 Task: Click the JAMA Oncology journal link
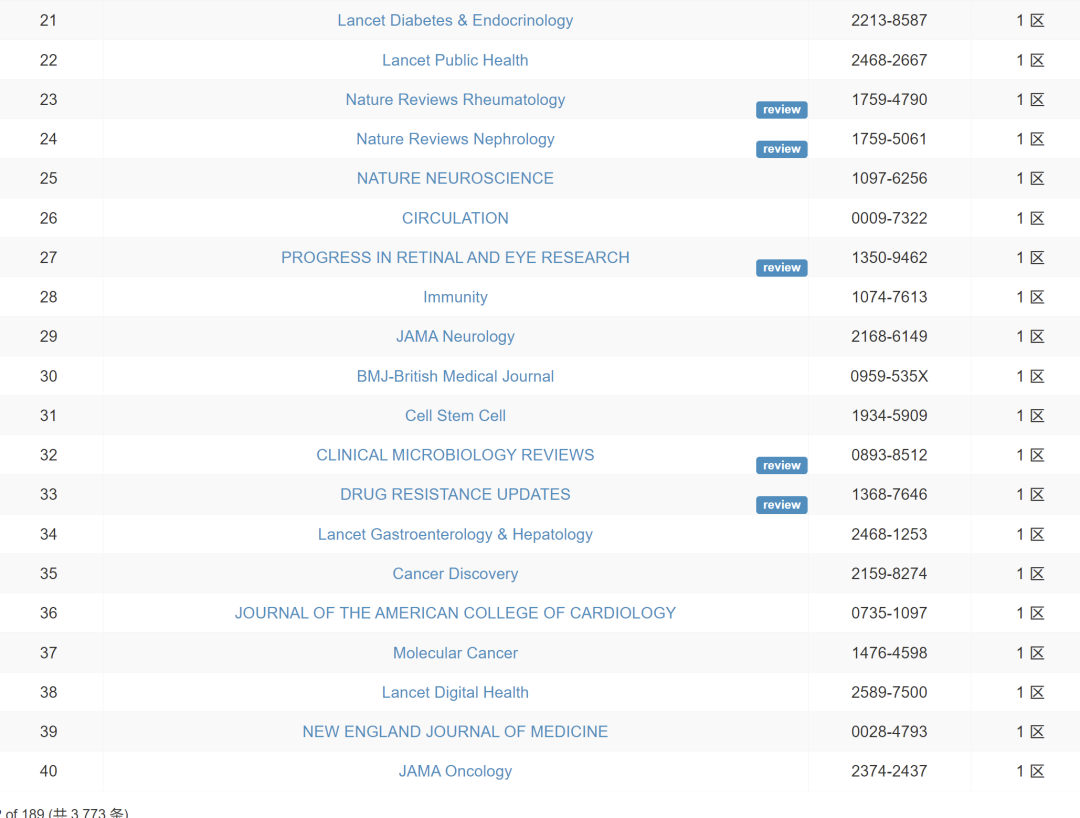point(455,771)
